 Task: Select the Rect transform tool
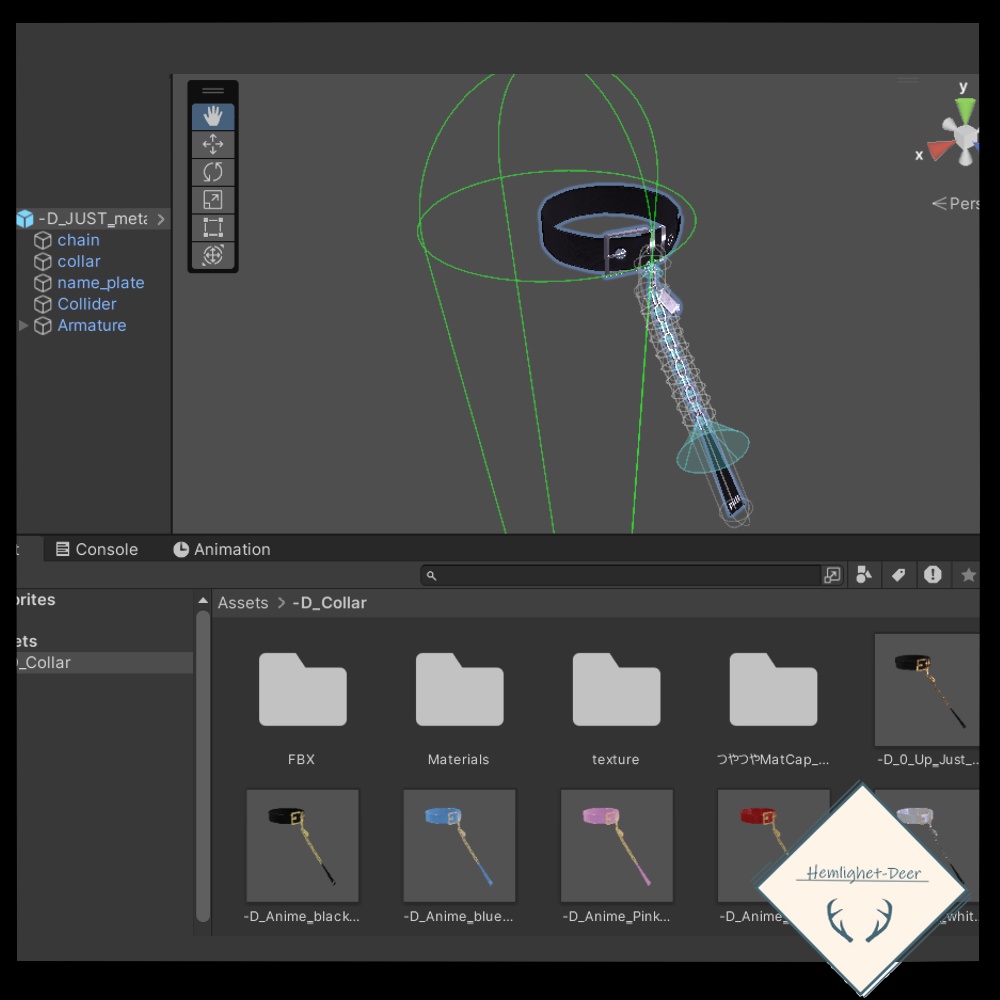coord(213,227)
